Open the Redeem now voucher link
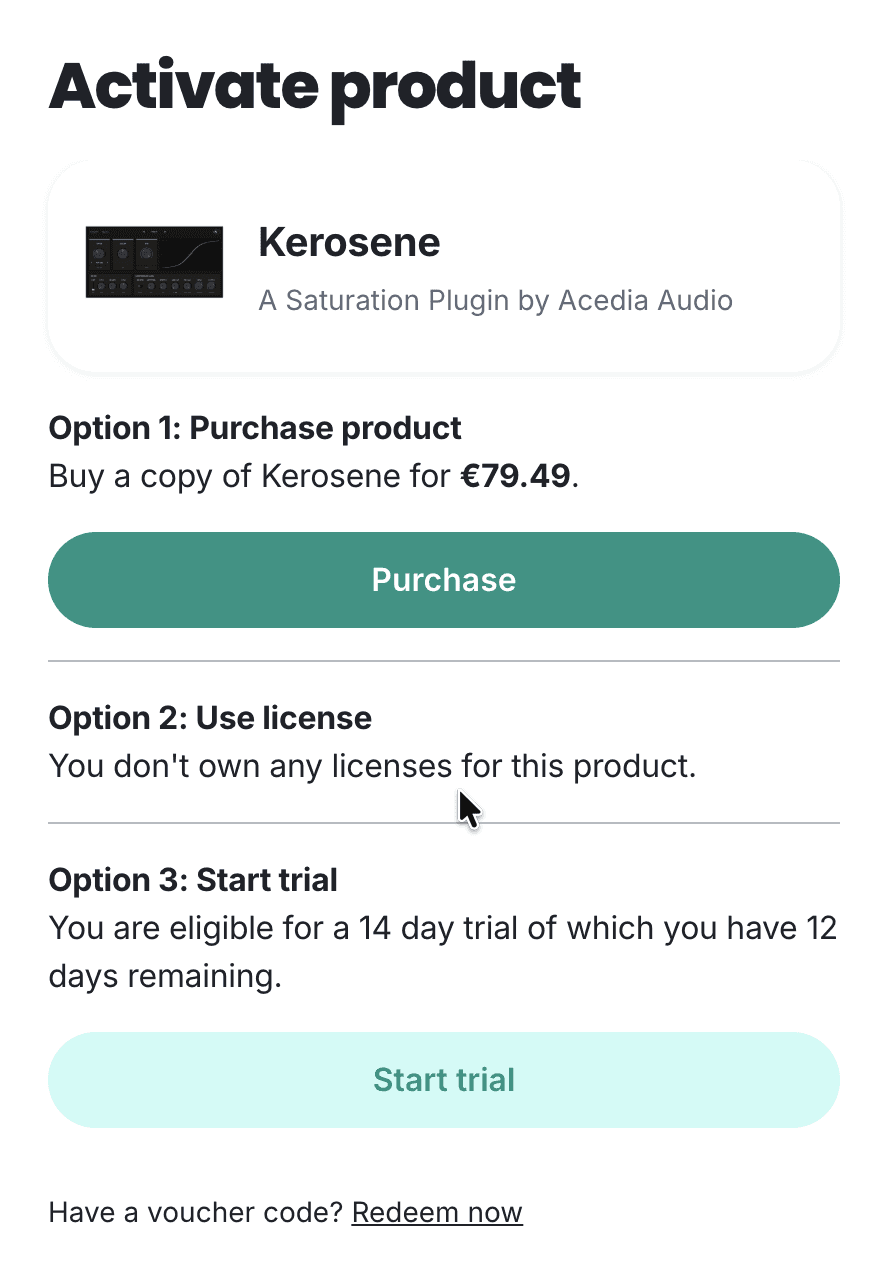 pyautogui.click(x=437, y=1212)
